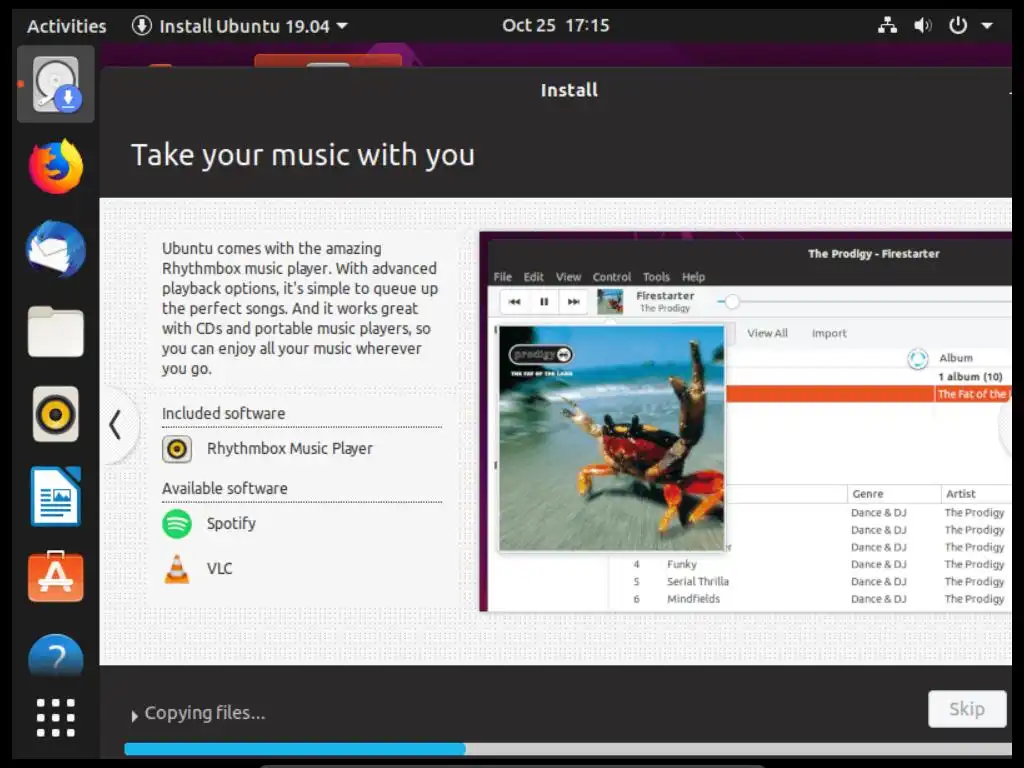Click the Take your music with you heading
The height and width of the screenshot is (768, 1024).
click(x=303, y=155)
